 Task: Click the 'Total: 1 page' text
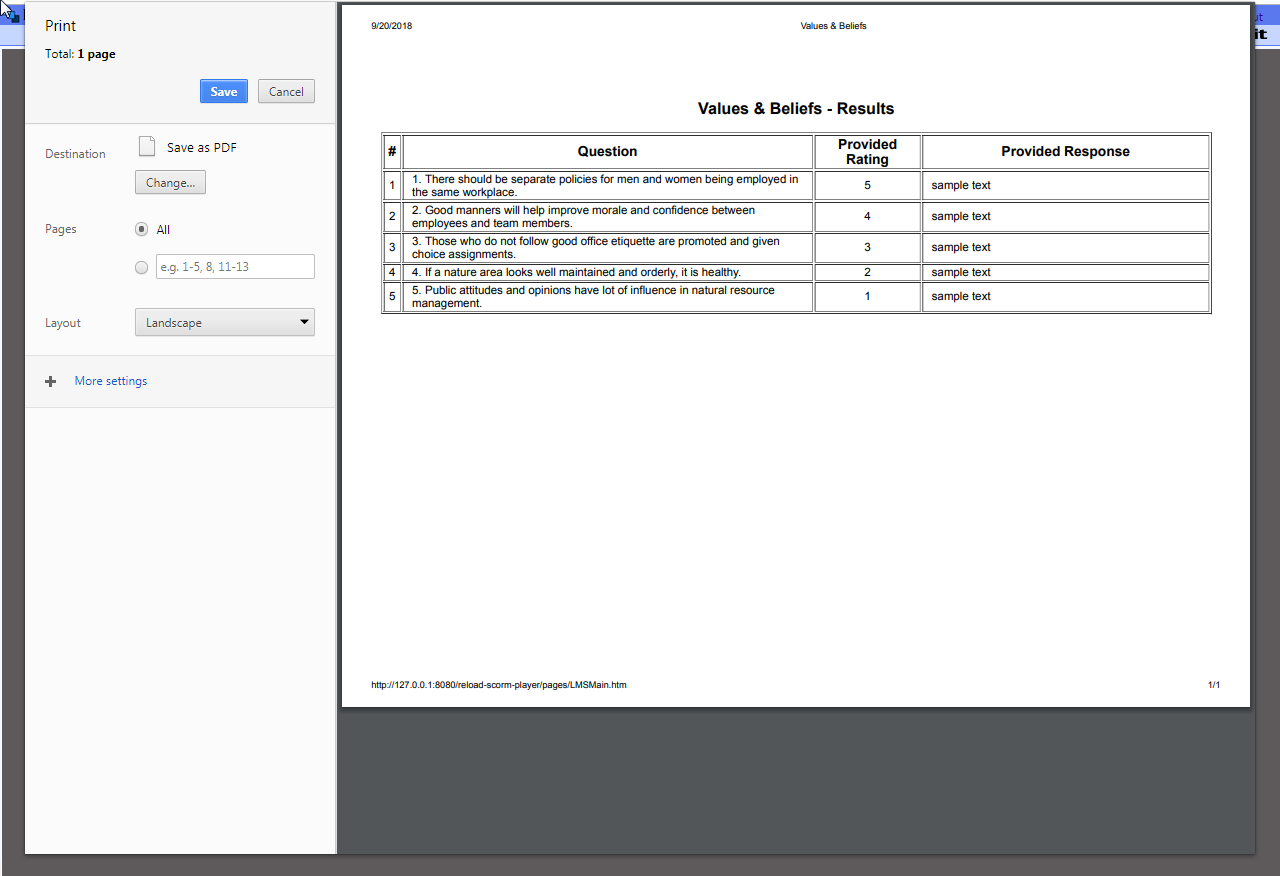tap(80, 54)
